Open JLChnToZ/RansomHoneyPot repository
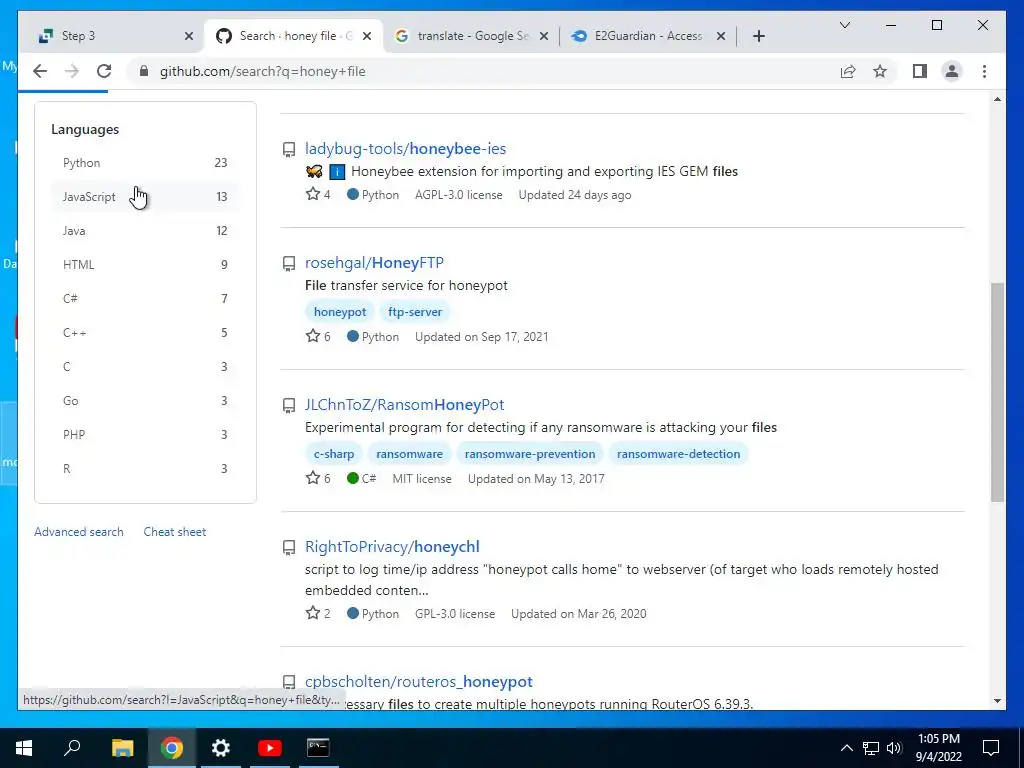Screen dimensions: 1024x768 click(404, 405)
